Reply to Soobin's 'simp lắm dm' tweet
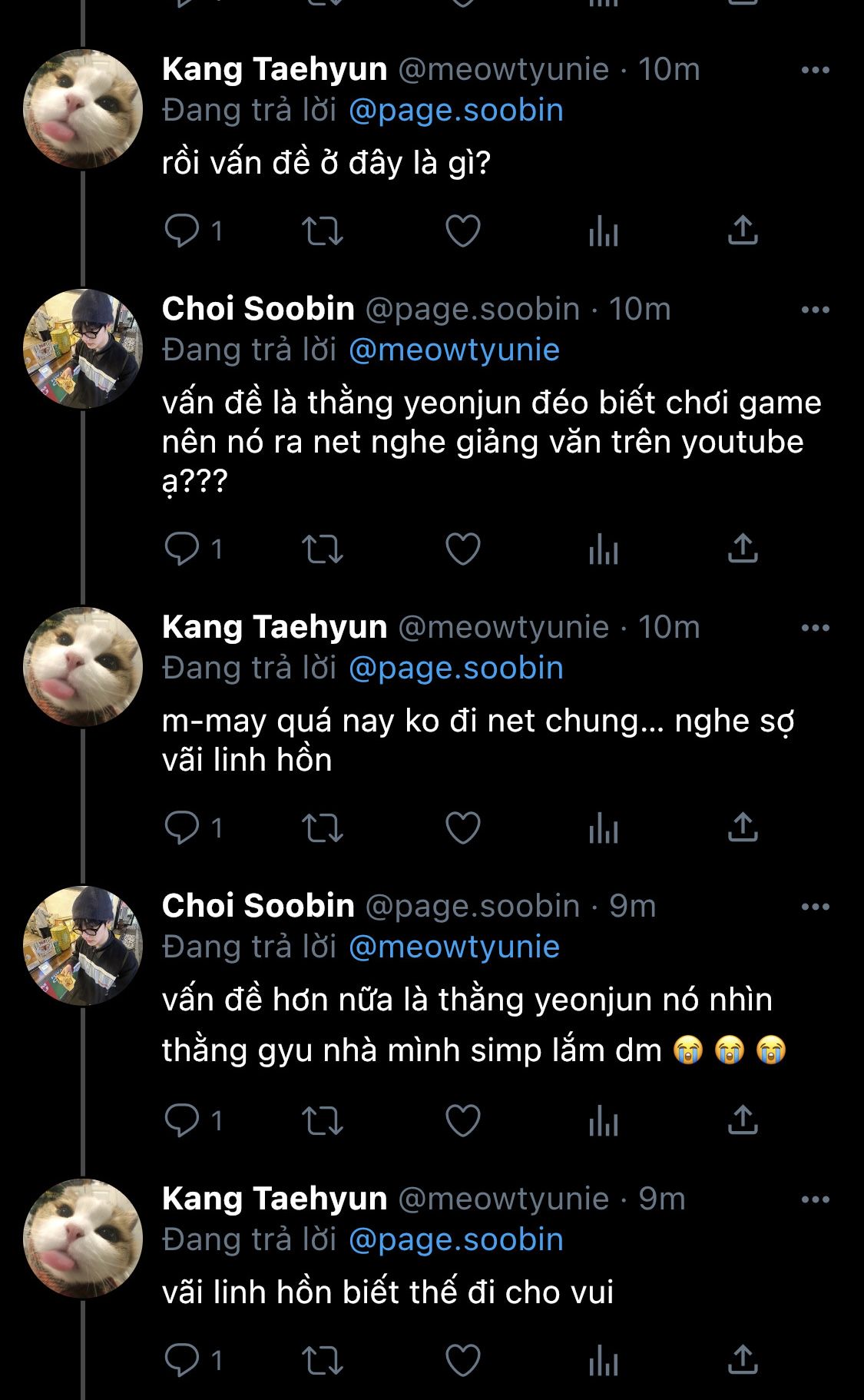The width and height of the screenshot is (864, 1400). point(183,1121)
